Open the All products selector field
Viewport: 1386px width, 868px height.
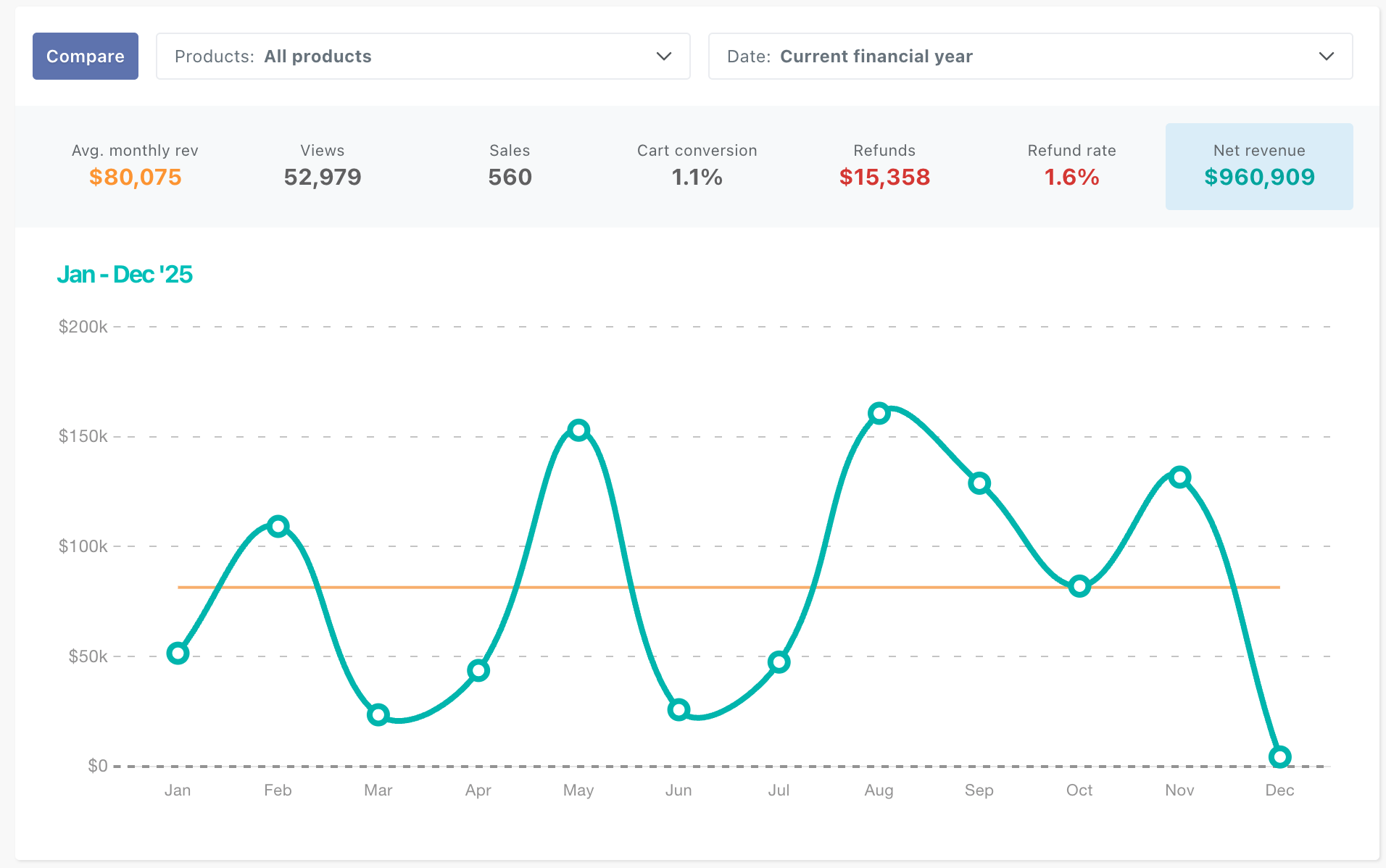tap(423, 56)
